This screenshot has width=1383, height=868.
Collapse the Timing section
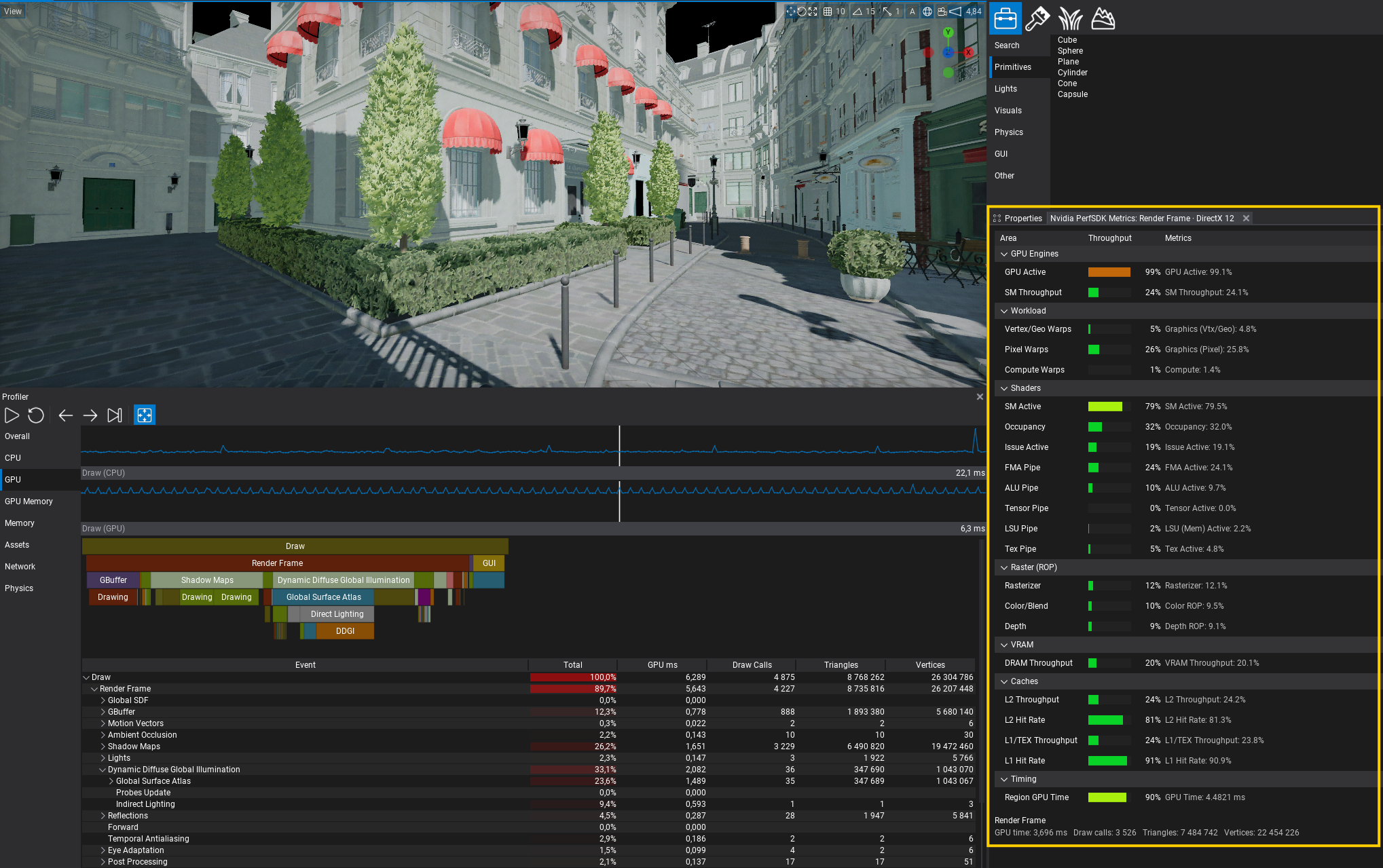pos(1004,779)
